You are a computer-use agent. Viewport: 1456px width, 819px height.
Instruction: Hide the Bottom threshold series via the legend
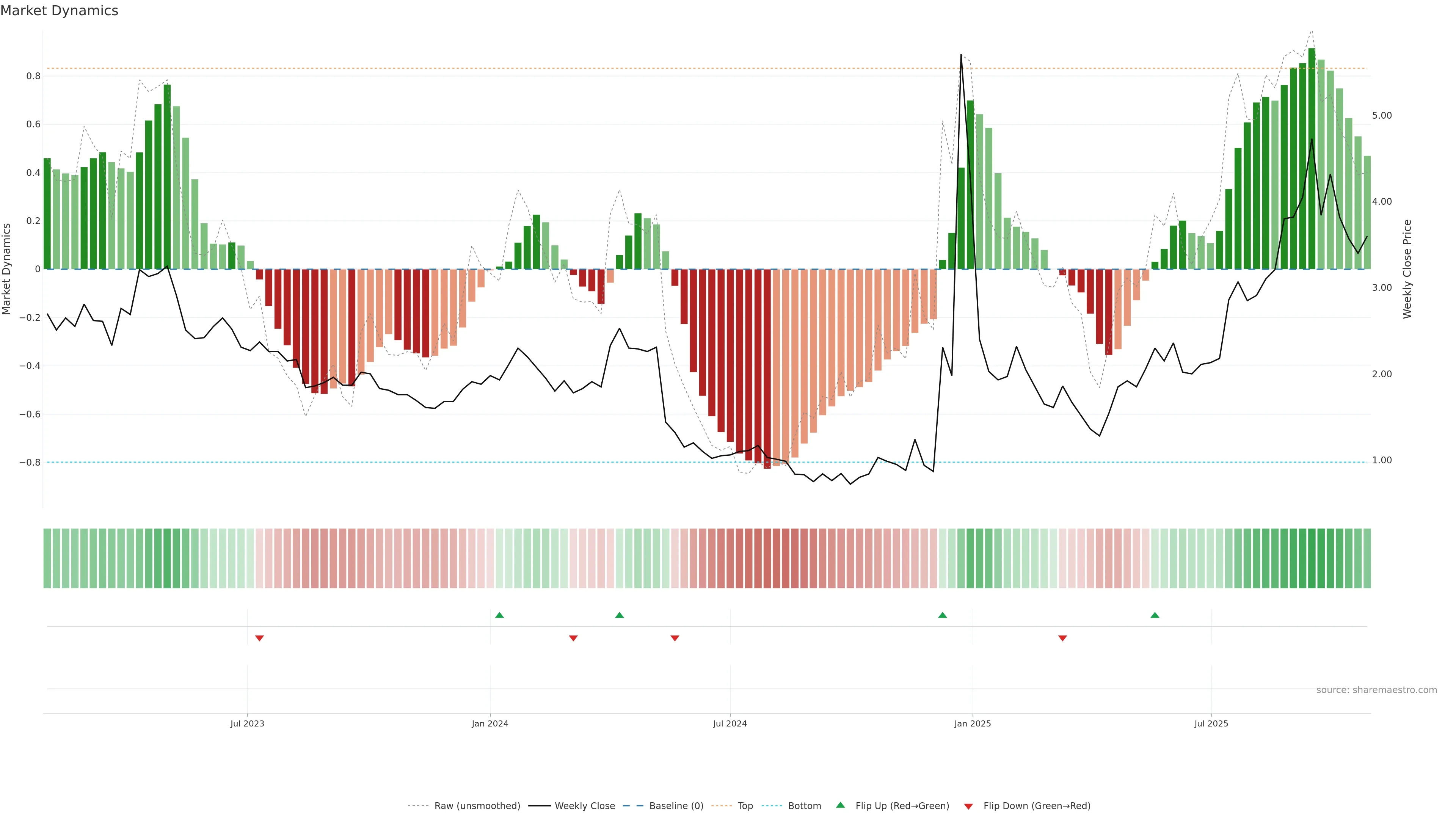coord(804,806)
